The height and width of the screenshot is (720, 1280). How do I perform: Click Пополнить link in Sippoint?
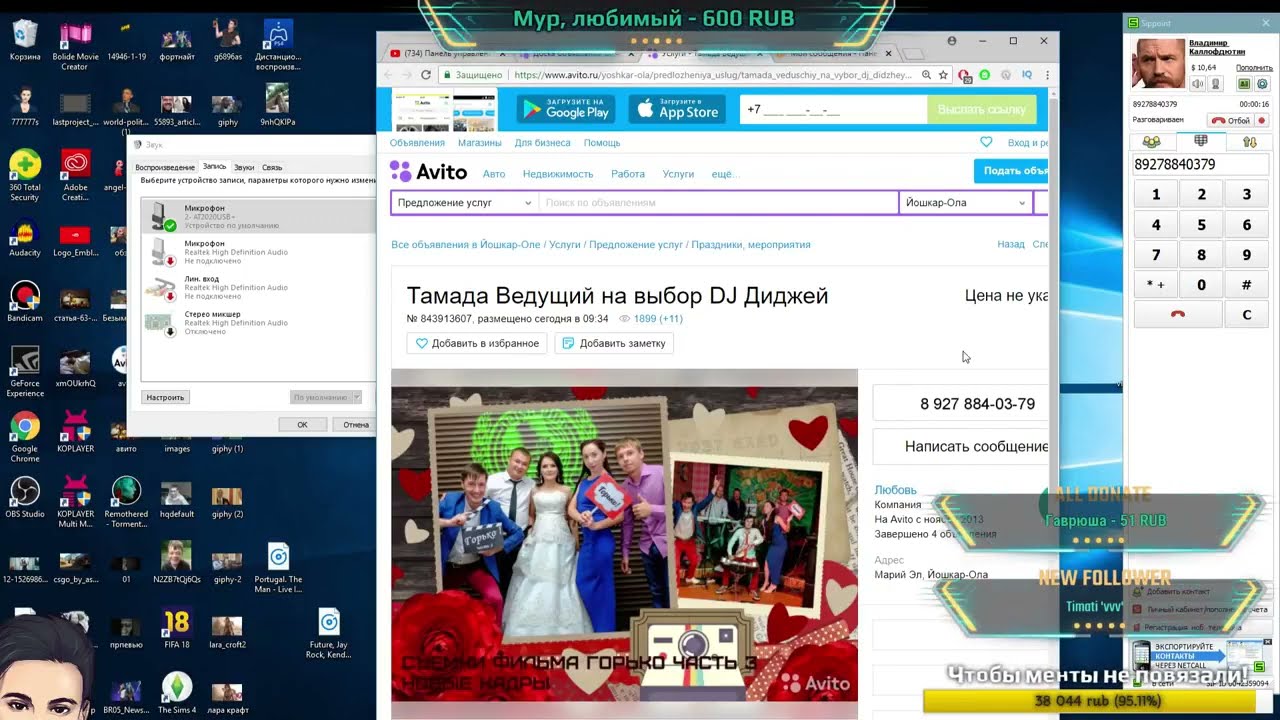1254,68
